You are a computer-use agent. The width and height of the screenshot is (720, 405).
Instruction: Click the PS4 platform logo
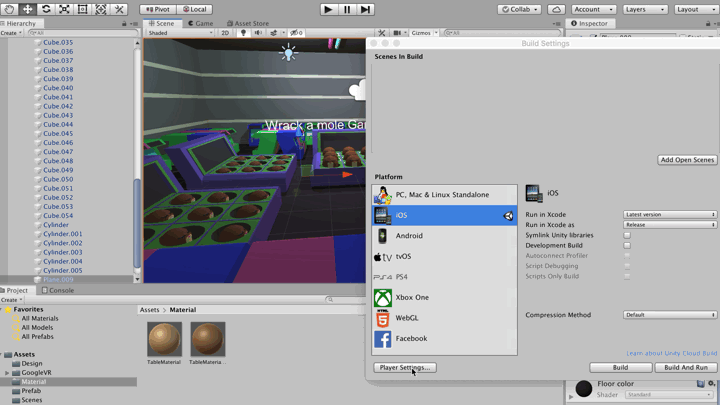pos(382,277)
